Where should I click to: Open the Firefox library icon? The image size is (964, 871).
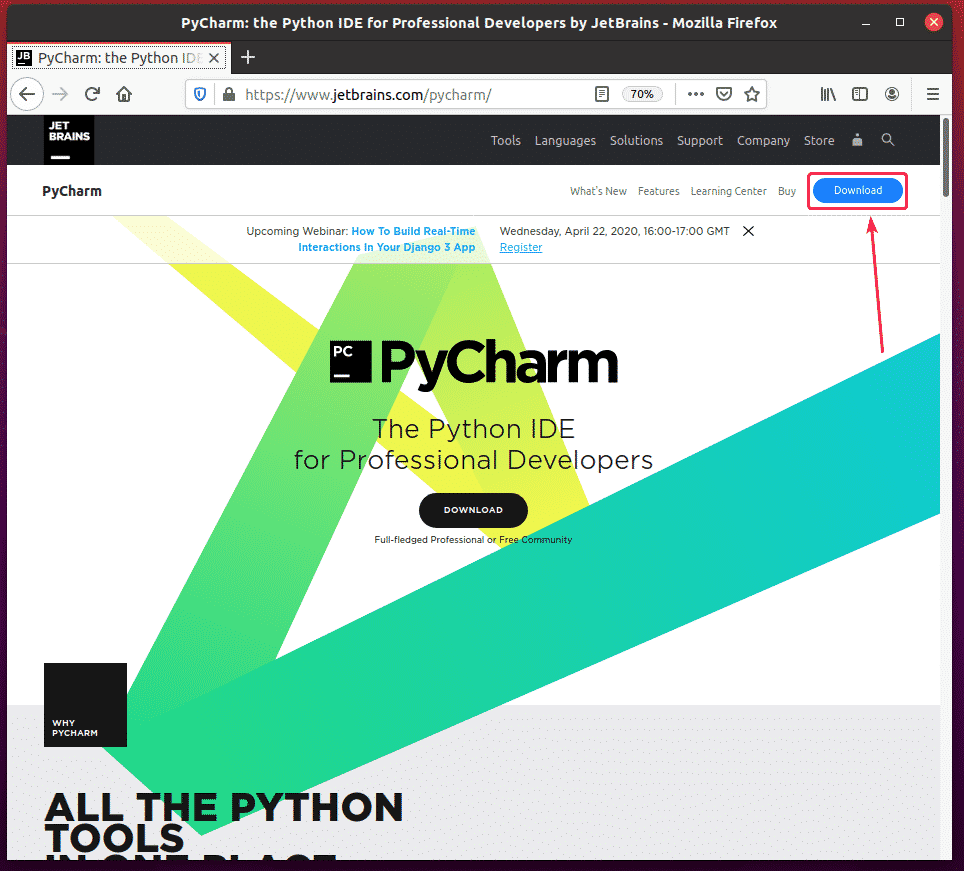(x=828, y=94)
